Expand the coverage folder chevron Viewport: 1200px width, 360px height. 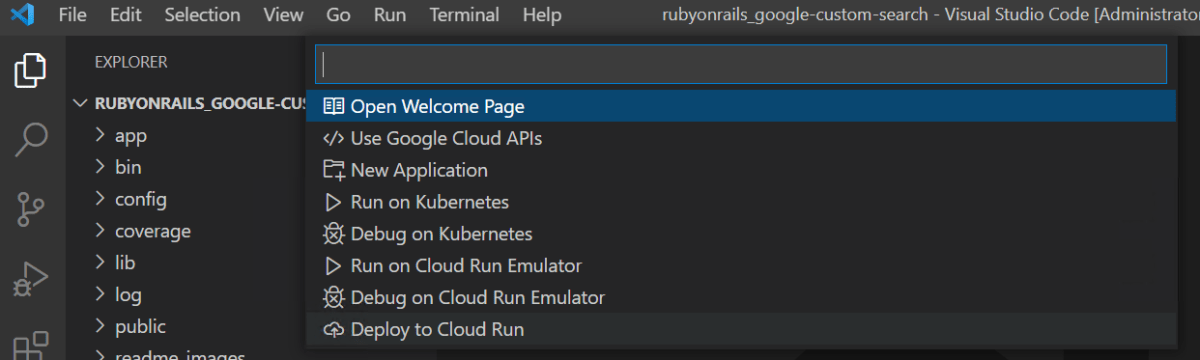[100, 231]
